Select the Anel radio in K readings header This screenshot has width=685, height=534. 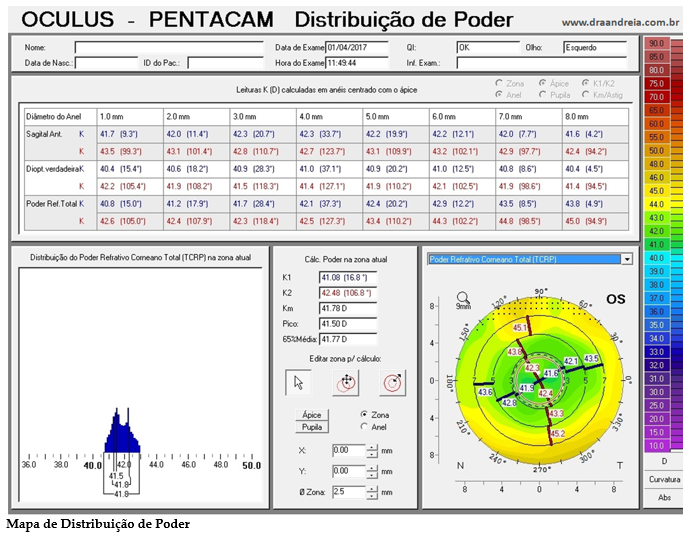click(x=499, y=94)
